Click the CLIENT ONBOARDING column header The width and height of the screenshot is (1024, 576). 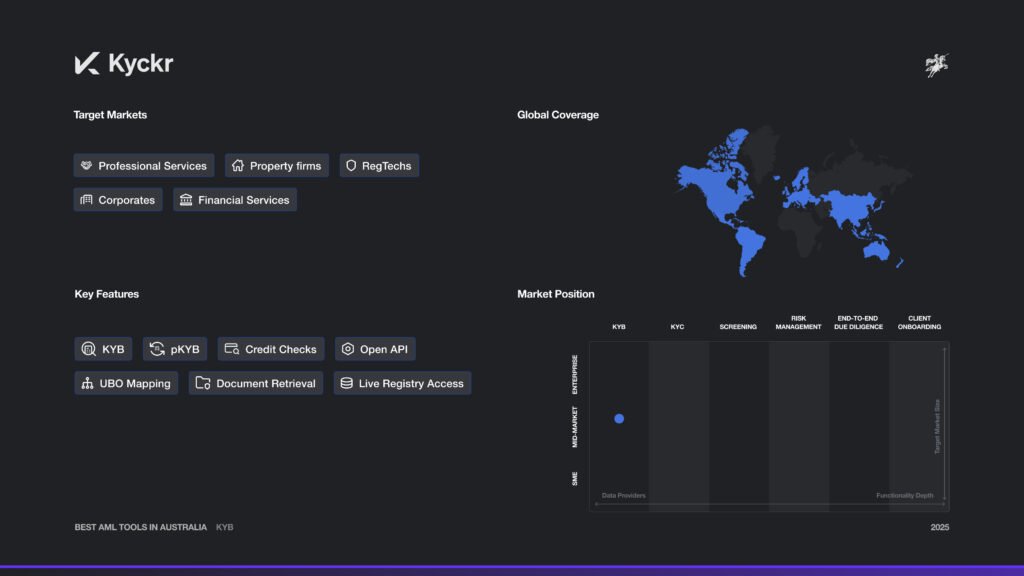[x=919, y=323]
